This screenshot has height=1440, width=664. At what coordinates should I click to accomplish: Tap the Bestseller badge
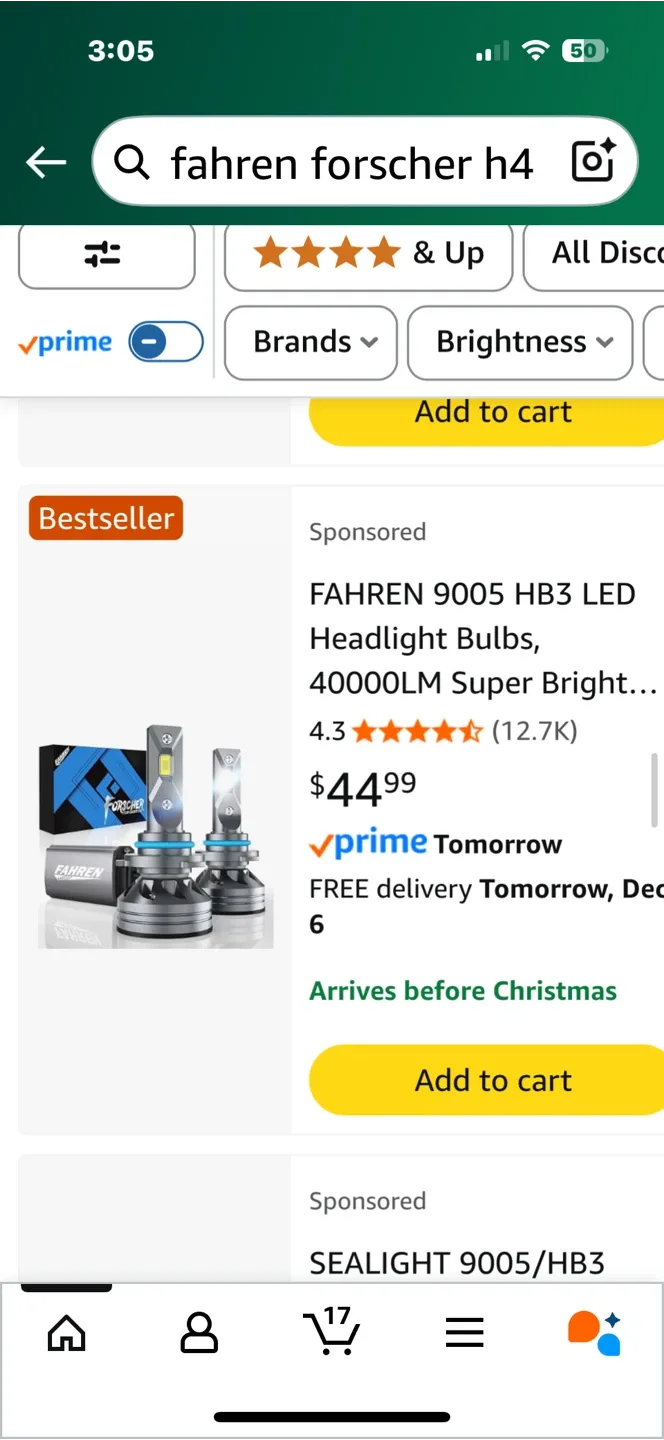pyautogui.click(x=105, y=518)
